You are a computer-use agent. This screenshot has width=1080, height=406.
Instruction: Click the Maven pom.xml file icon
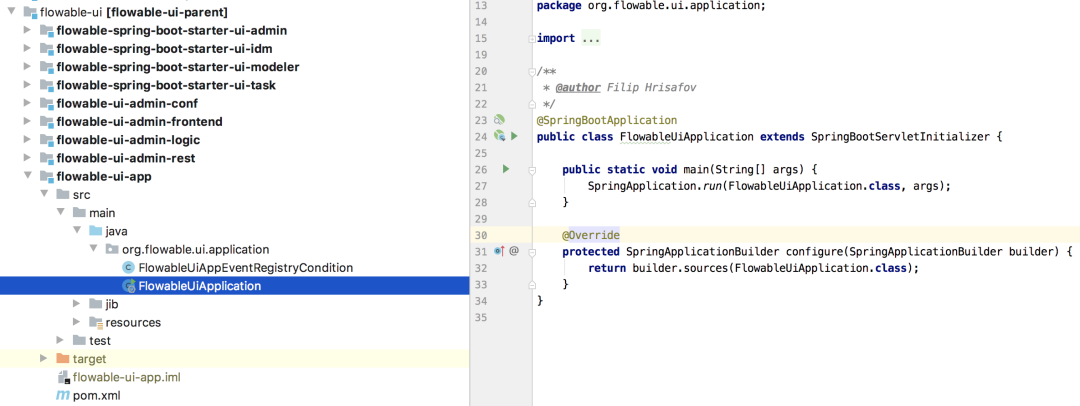[63, 395]
